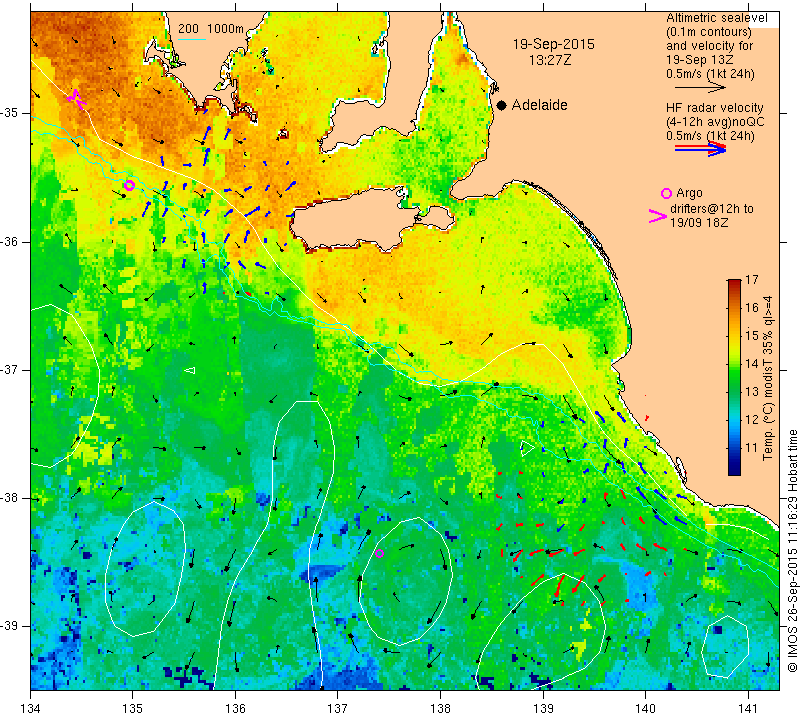Click the Argo float marker near longitude 135
This screenshot has height=720, width=800.
[130, 185]
